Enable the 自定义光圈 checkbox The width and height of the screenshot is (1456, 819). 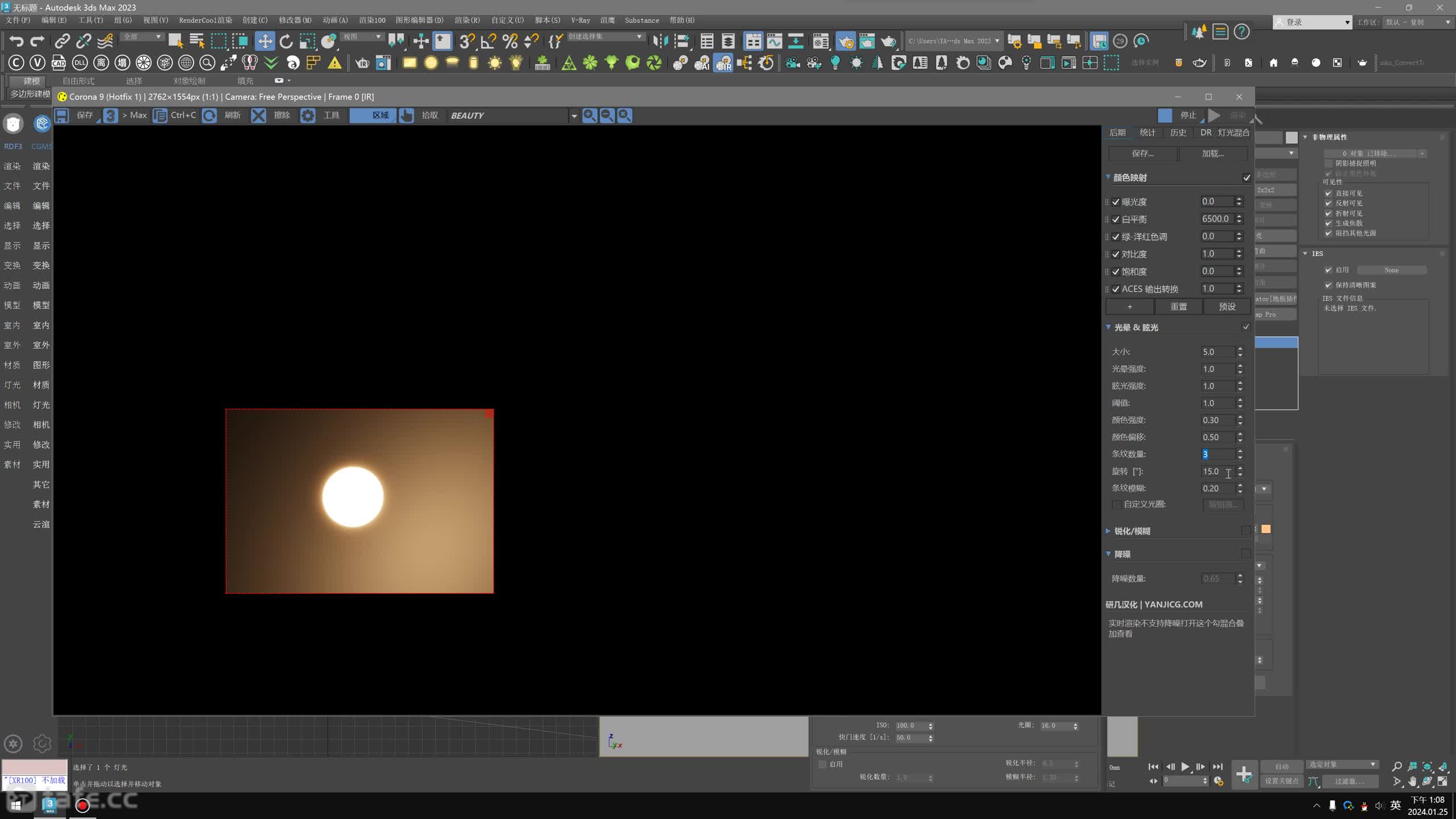coord(1116,504)
